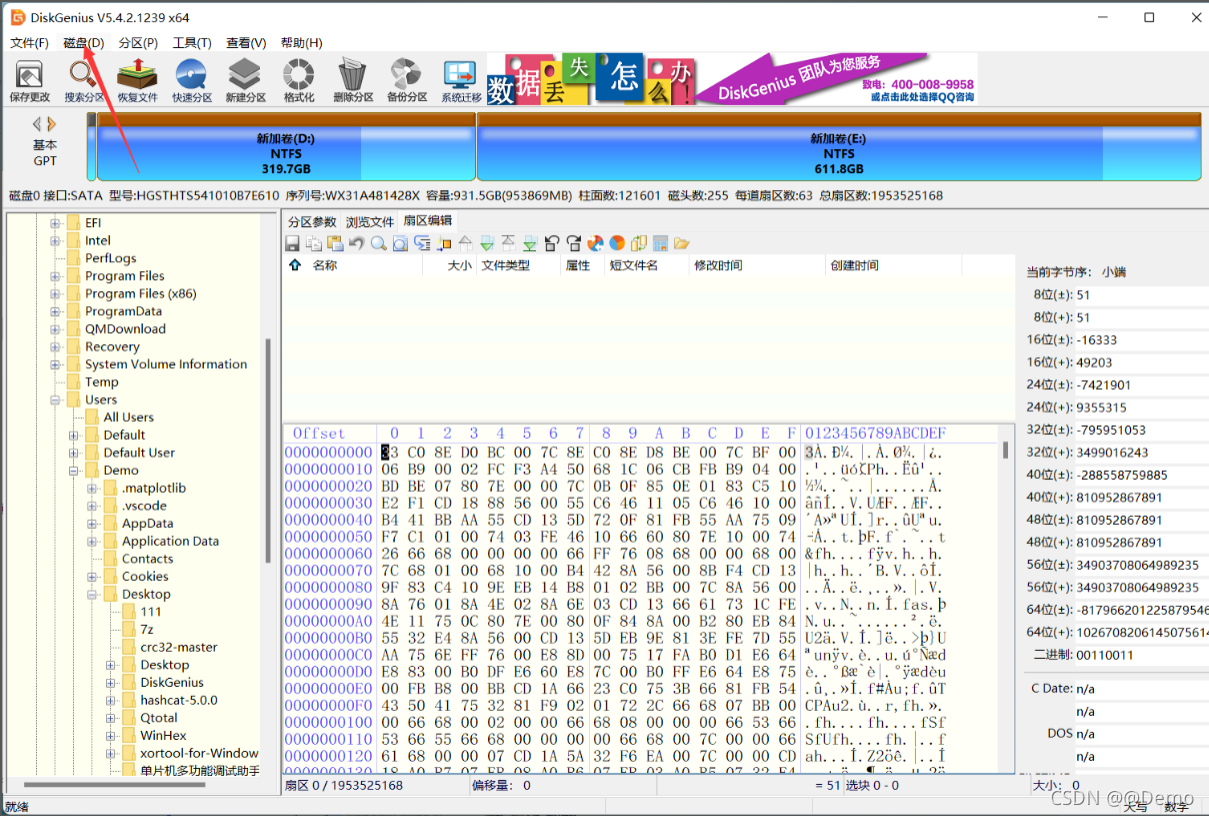Click the 修改时间 column header
This screenshot has width=1209, height=816.
(755, 265)
